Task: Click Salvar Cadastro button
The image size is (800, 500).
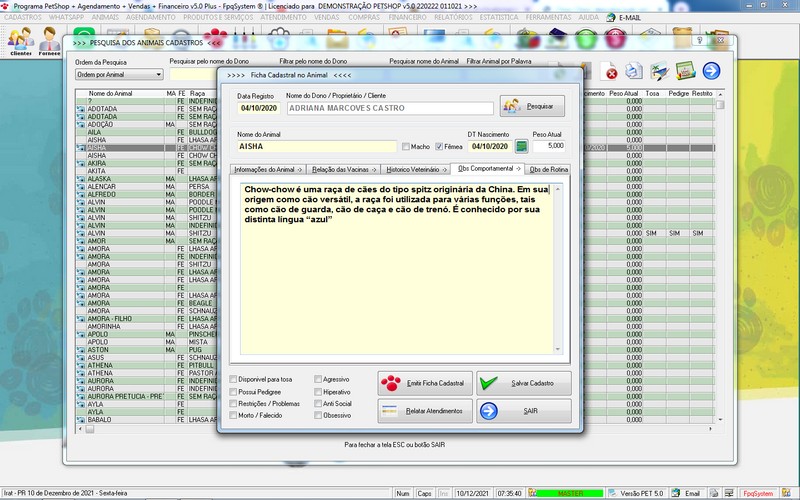Action: pos(523,383)
